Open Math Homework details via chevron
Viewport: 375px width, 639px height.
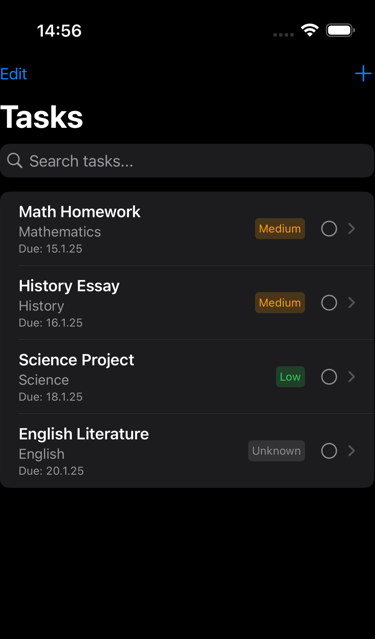pyautogui.click(x=352, y=229)
